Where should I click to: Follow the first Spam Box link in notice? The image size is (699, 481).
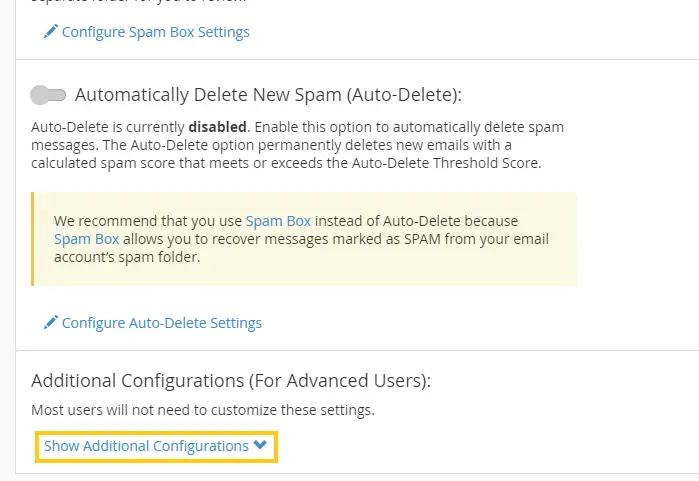tap(278, 221)
